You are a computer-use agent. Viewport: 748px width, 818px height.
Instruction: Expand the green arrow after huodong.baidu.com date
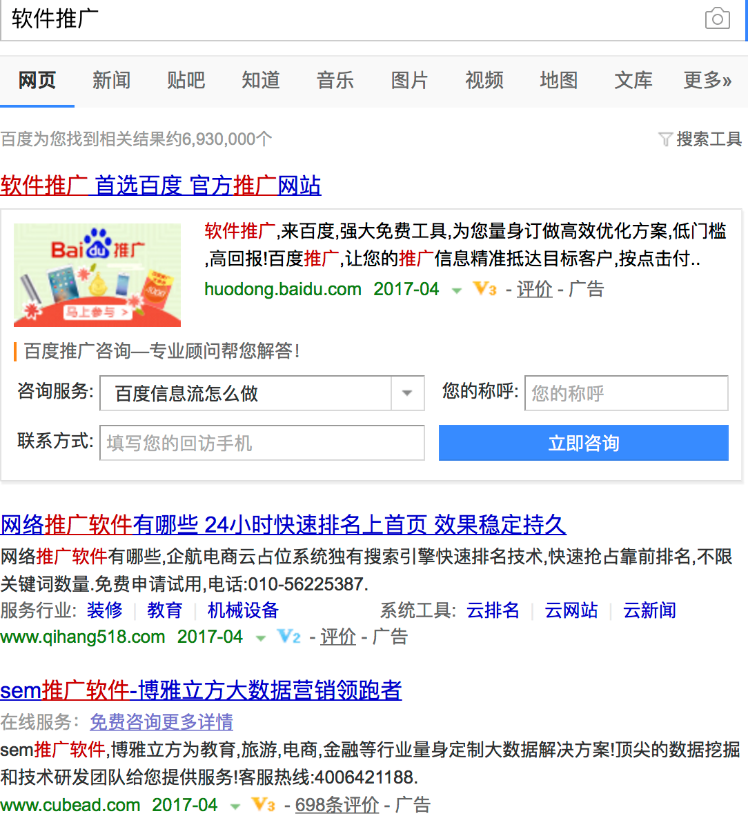pyautogui.click(x=456, y=291)
